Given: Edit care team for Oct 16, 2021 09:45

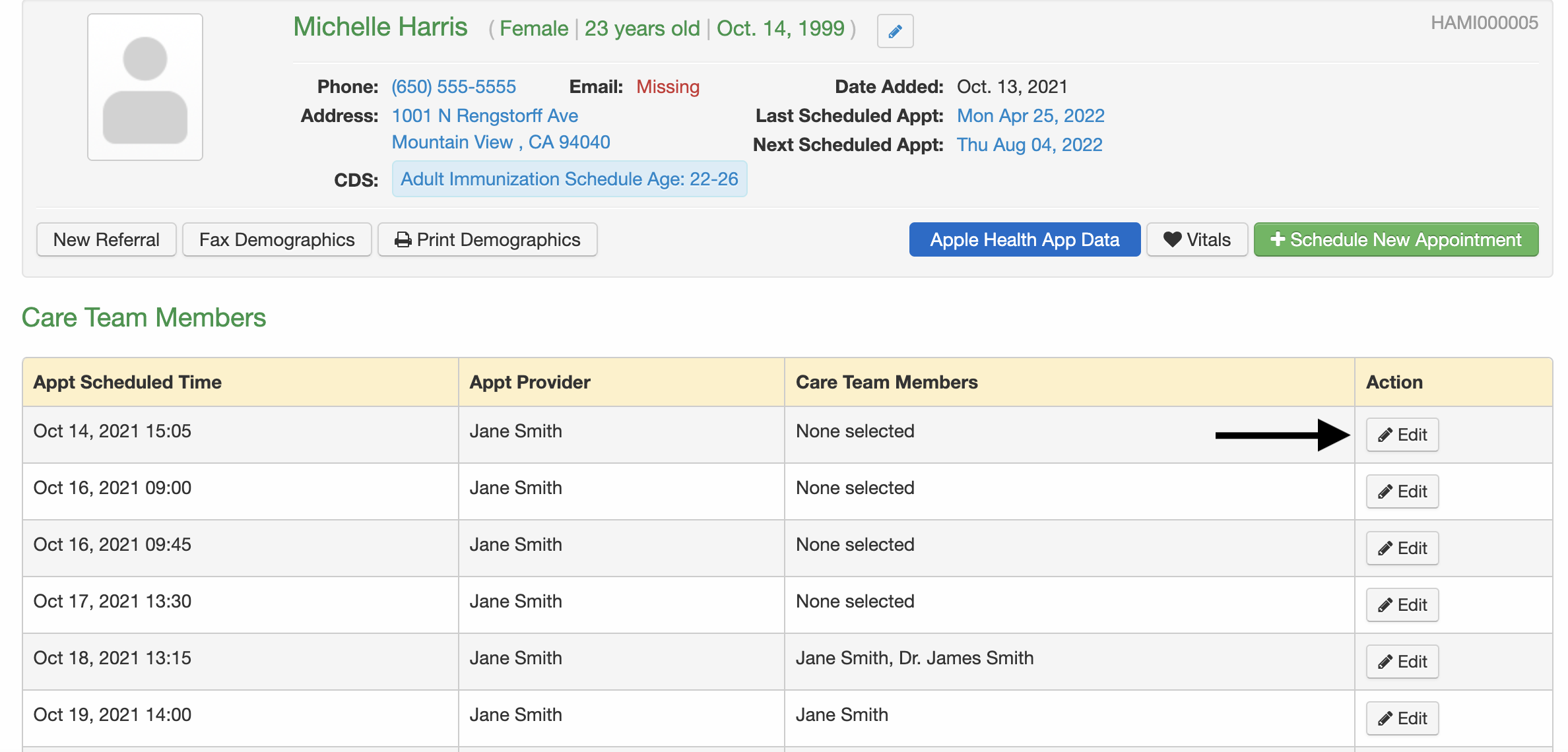Looking at the screenshot, I should [x=1402, y=548].
